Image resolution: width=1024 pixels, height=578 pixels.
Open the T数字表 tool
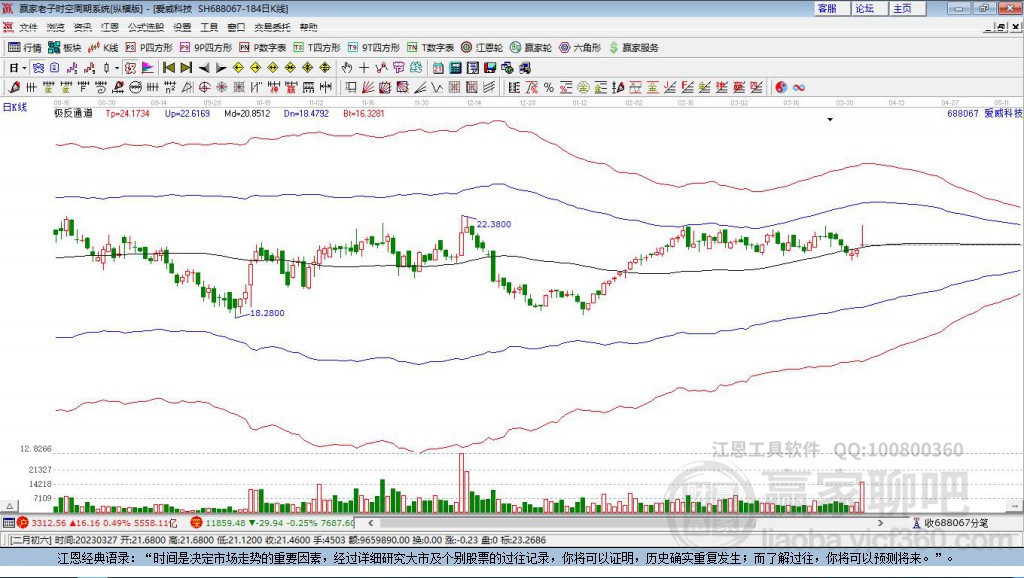(430, 48)
